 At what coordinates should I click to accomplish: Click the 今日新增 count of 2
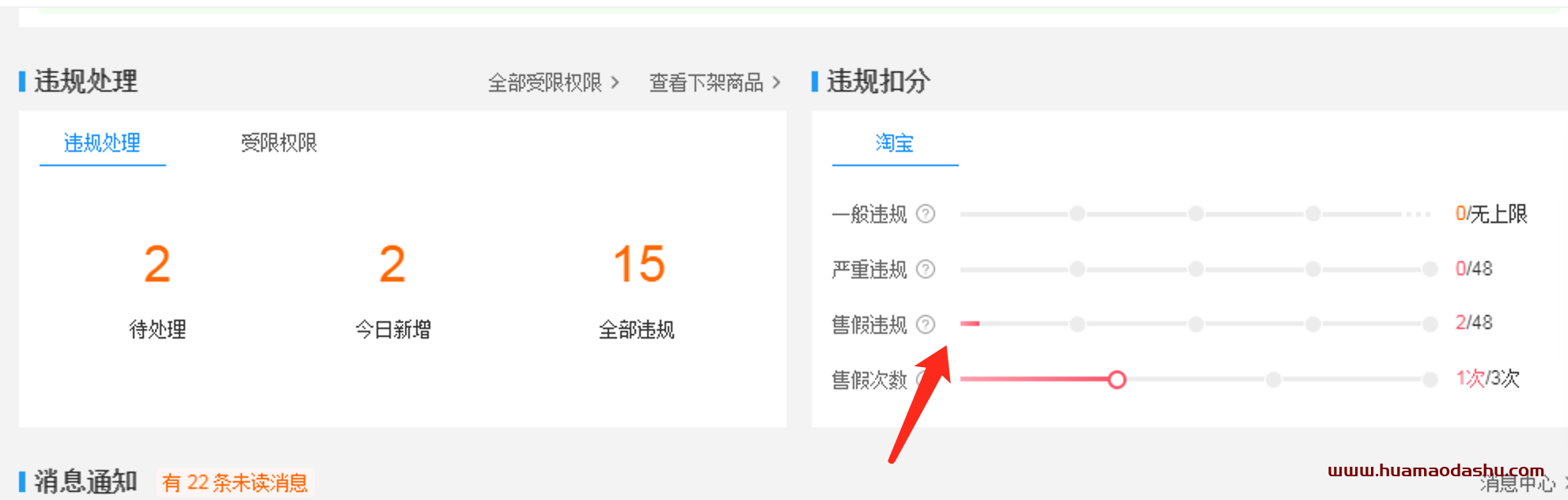(392, 264)
